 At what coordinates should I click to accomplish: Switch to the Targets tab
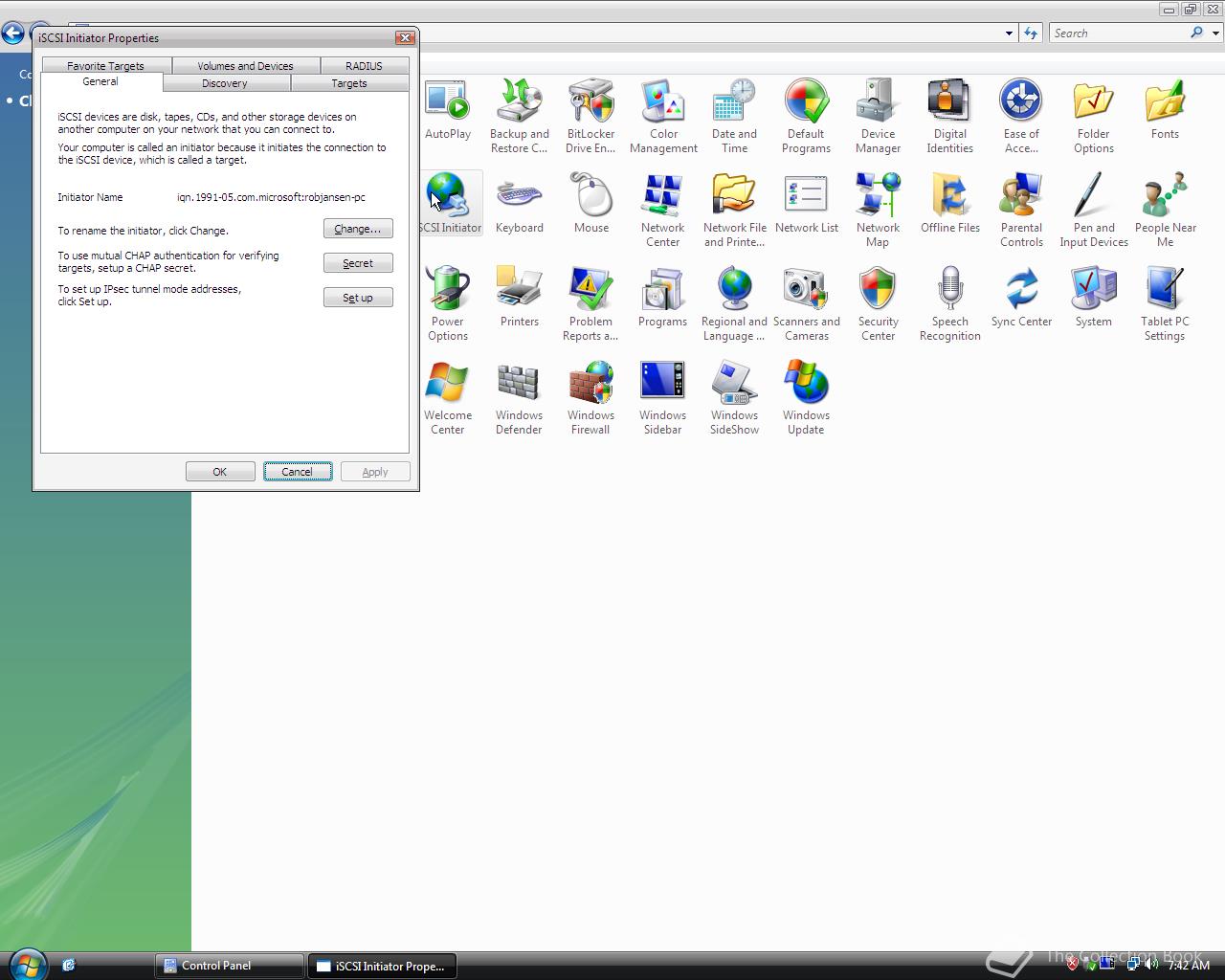click(x=349, y=83)
